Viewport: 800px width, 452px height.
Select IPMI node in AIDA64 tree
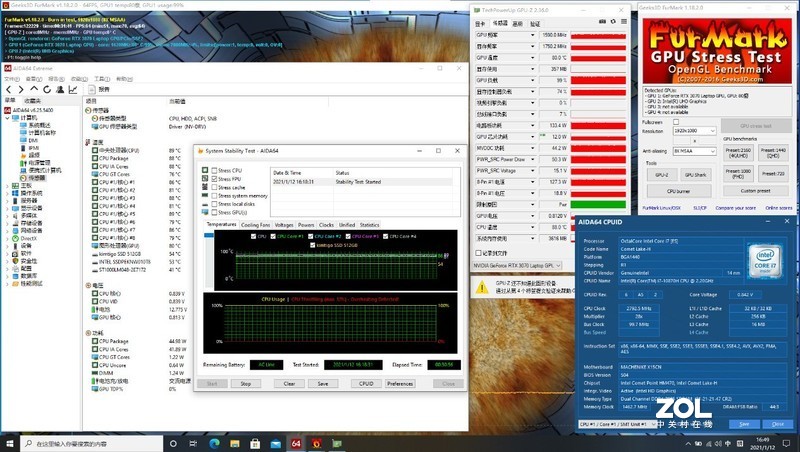pos(34,148)
